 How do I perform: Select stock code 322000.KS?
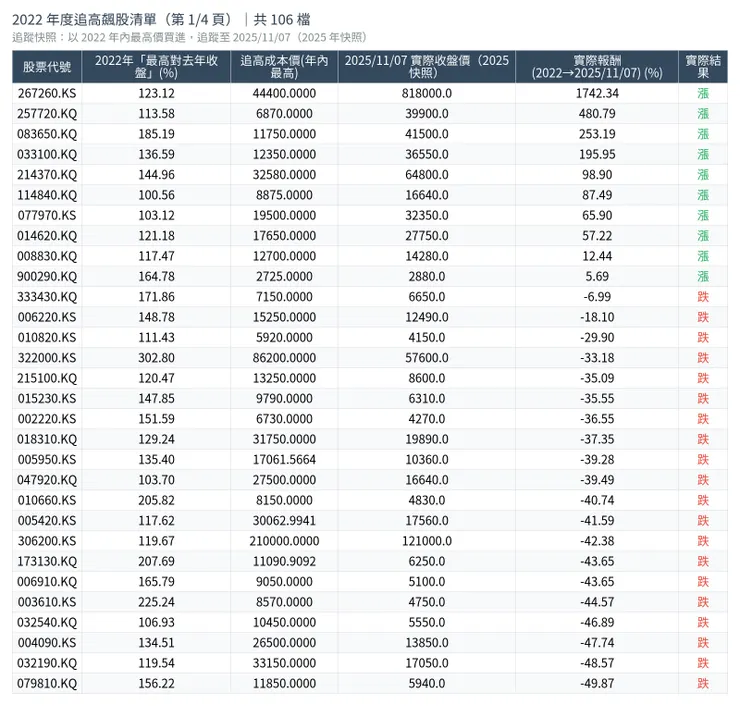pos(47,358)
